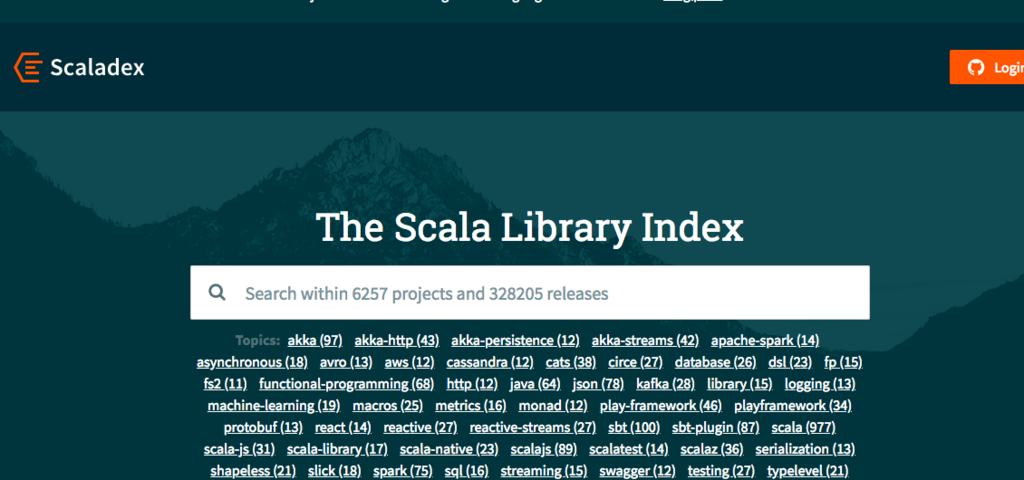1024x480 pixels.
Task: Click the sbt-plugin (87) topic link
Action: (716, 427)
